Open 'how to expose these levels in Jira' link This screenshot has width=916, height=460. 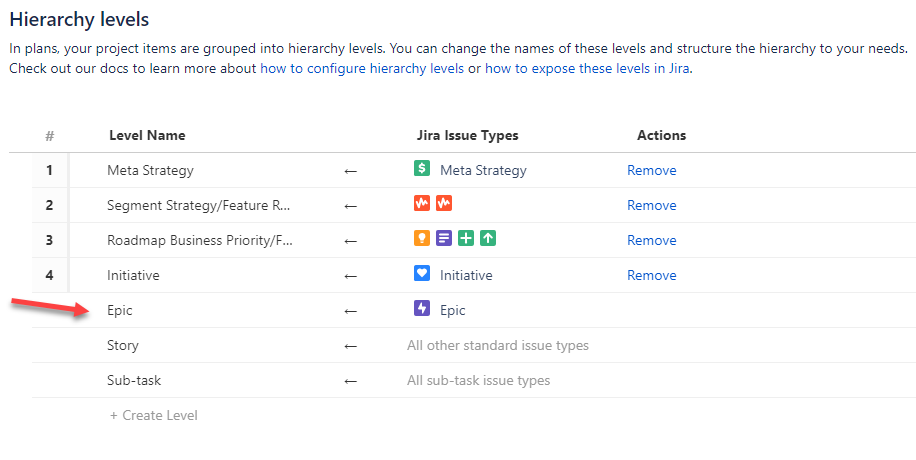pyautogui.click(x=587, y=69)
